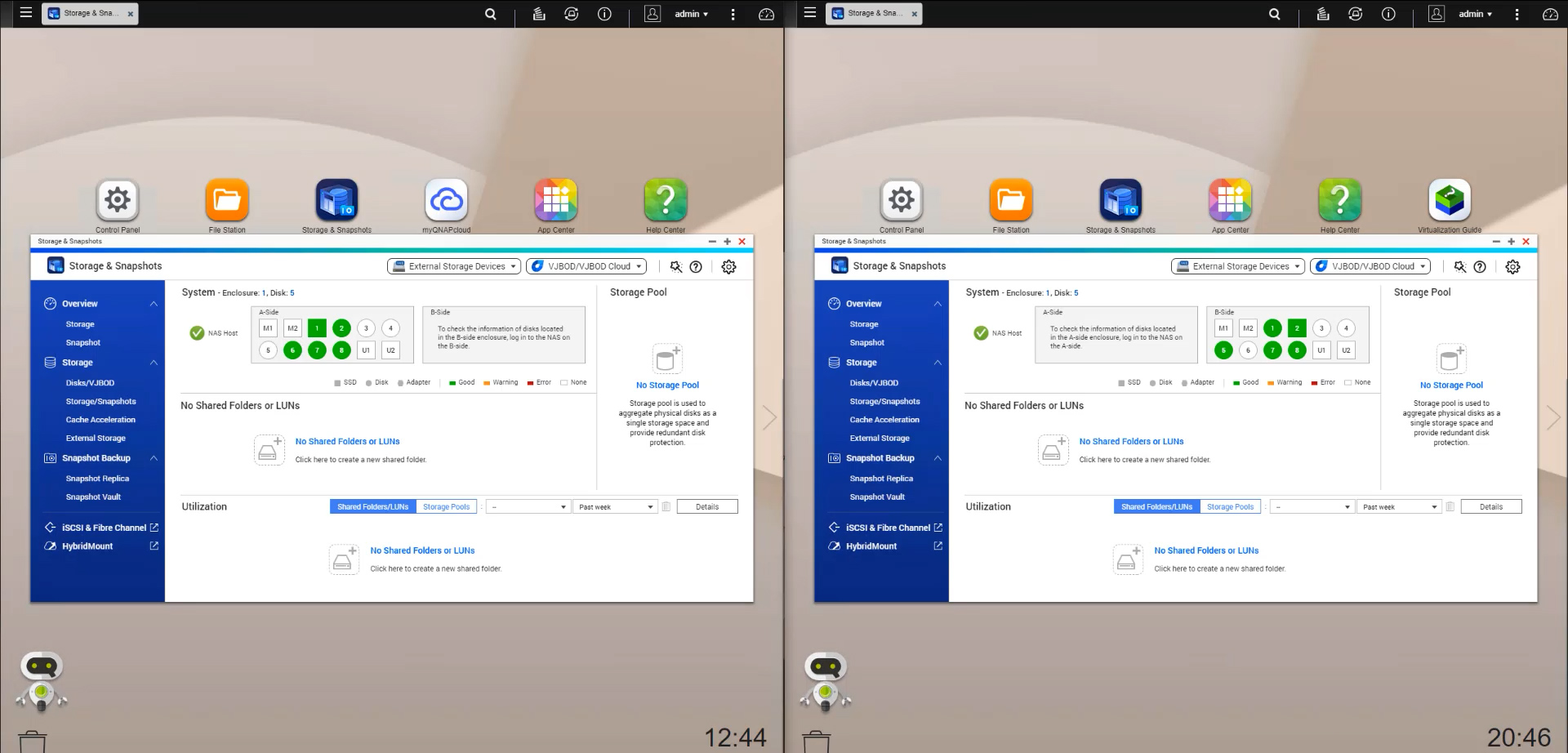Open myQNAPcloud desktop app icon
The image size is (1568, 753).
pos(446,201)
